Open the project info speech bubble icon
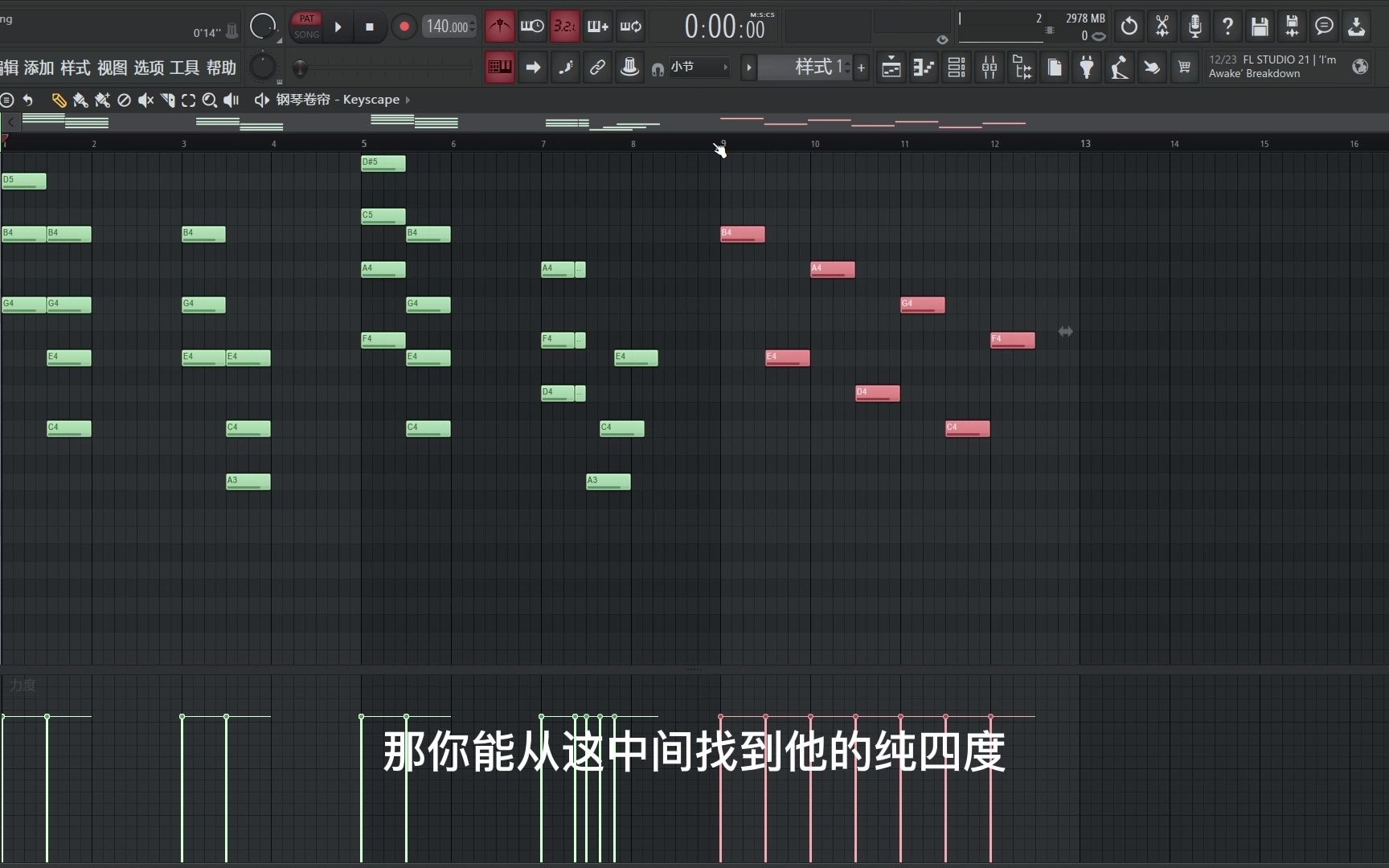1389x868 pixels. (x=1324, y=27)
